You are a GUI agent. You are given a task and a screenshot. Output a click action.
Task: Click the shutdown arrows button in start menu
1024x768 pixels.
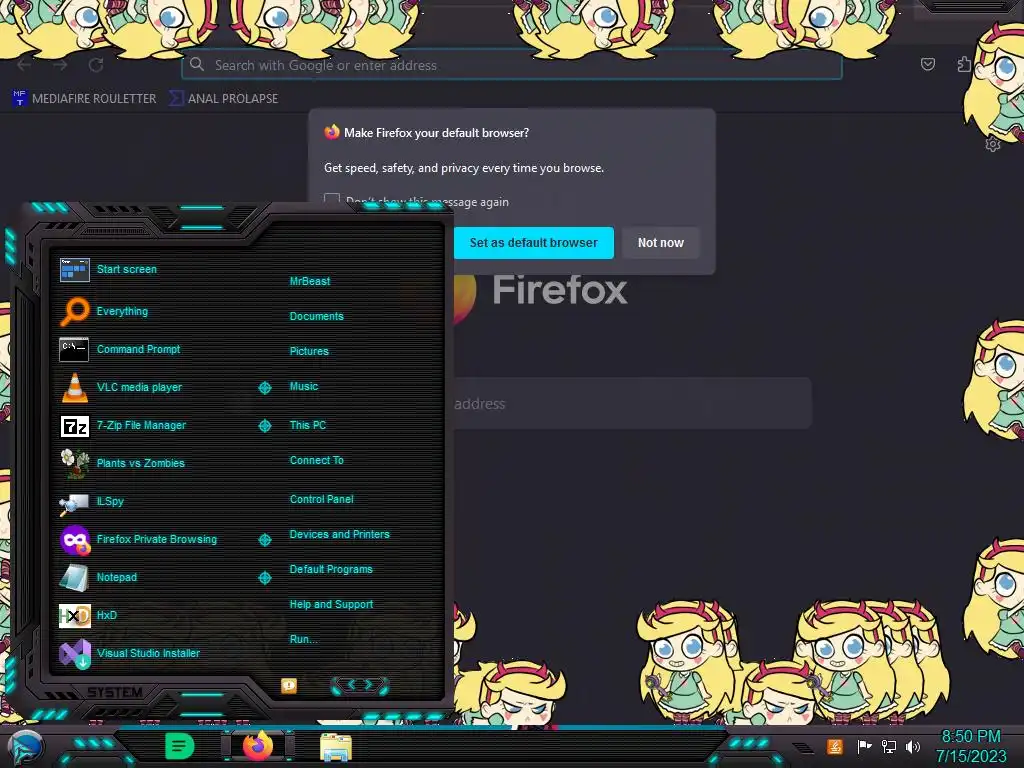coord(360,685)
